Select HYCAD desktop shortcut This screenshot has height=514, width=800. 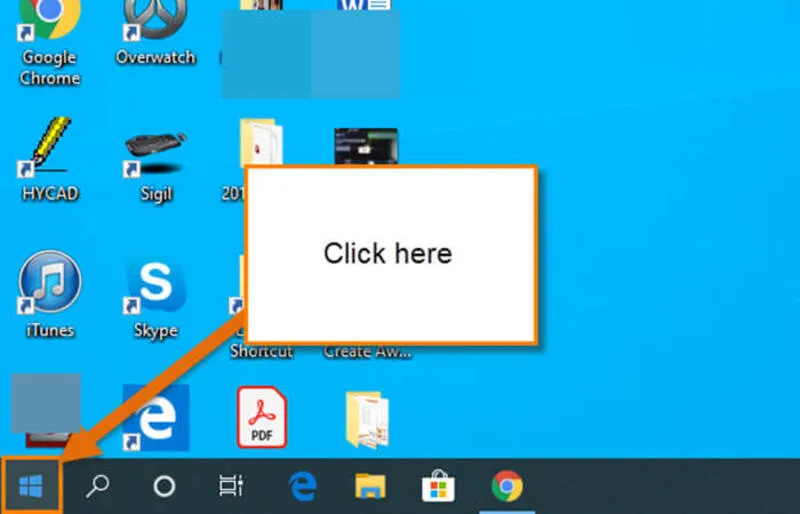[x=50, y=160]
